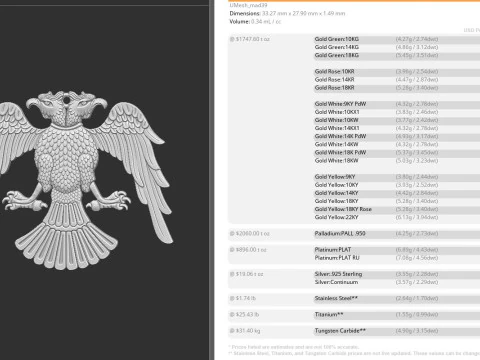Select the Gold White:14K PdW row

tap(397, 136)
